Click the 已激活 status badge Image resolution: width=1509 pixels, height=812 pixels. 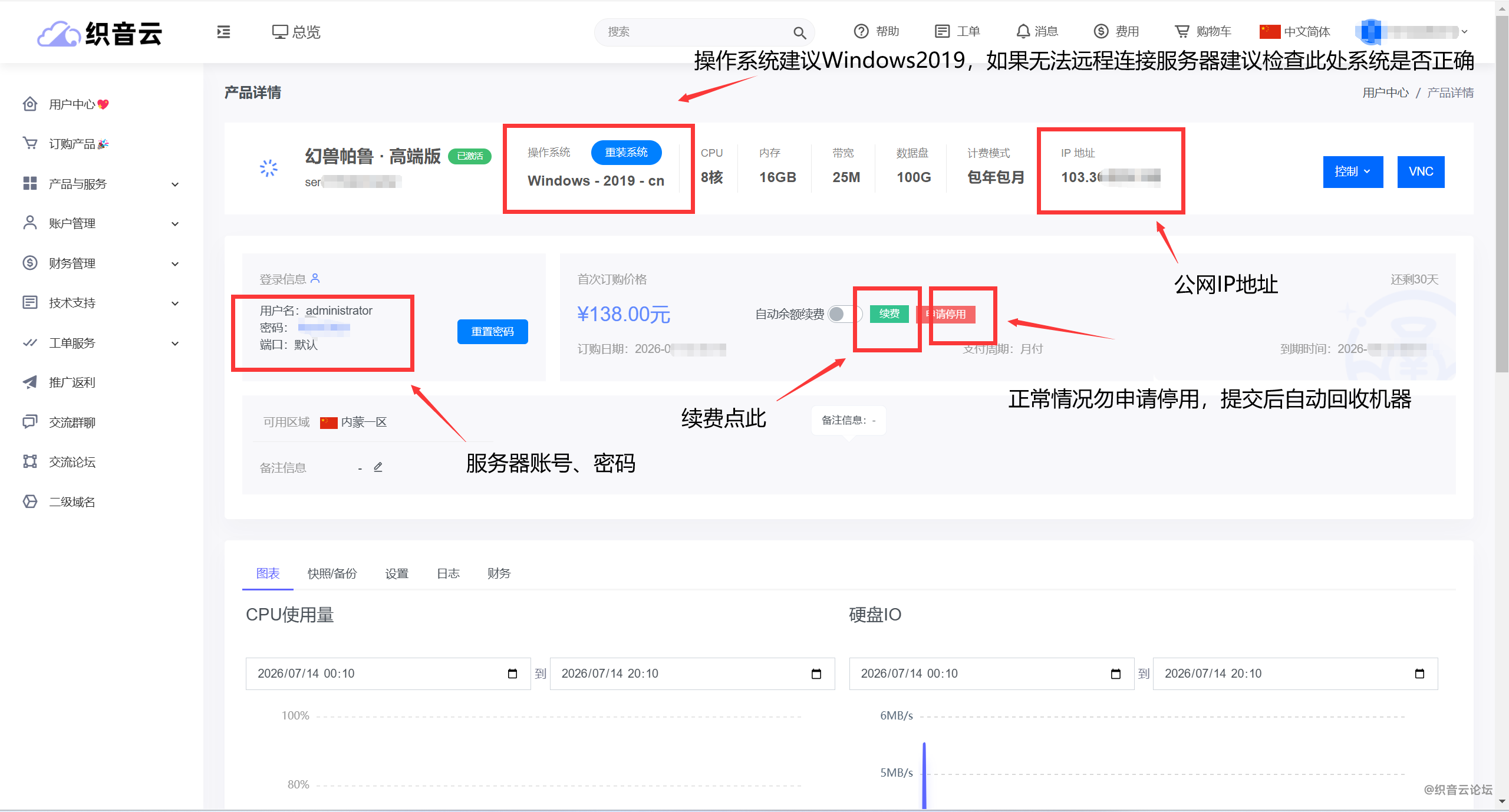[x=470, y=156]
